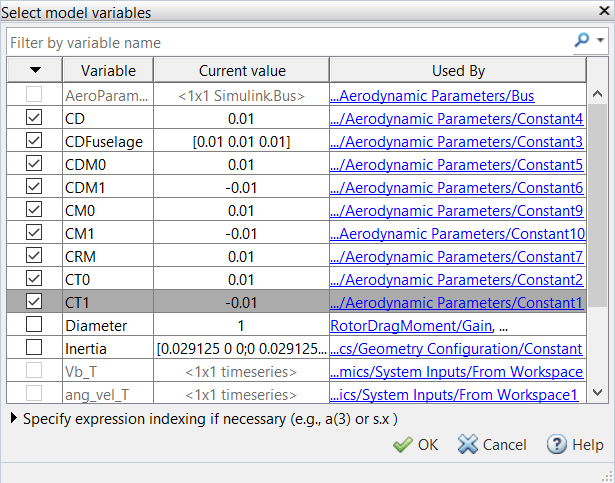The image size is (615, 483).
Task: Click the search magnifier icon
Action: point(581,42)
